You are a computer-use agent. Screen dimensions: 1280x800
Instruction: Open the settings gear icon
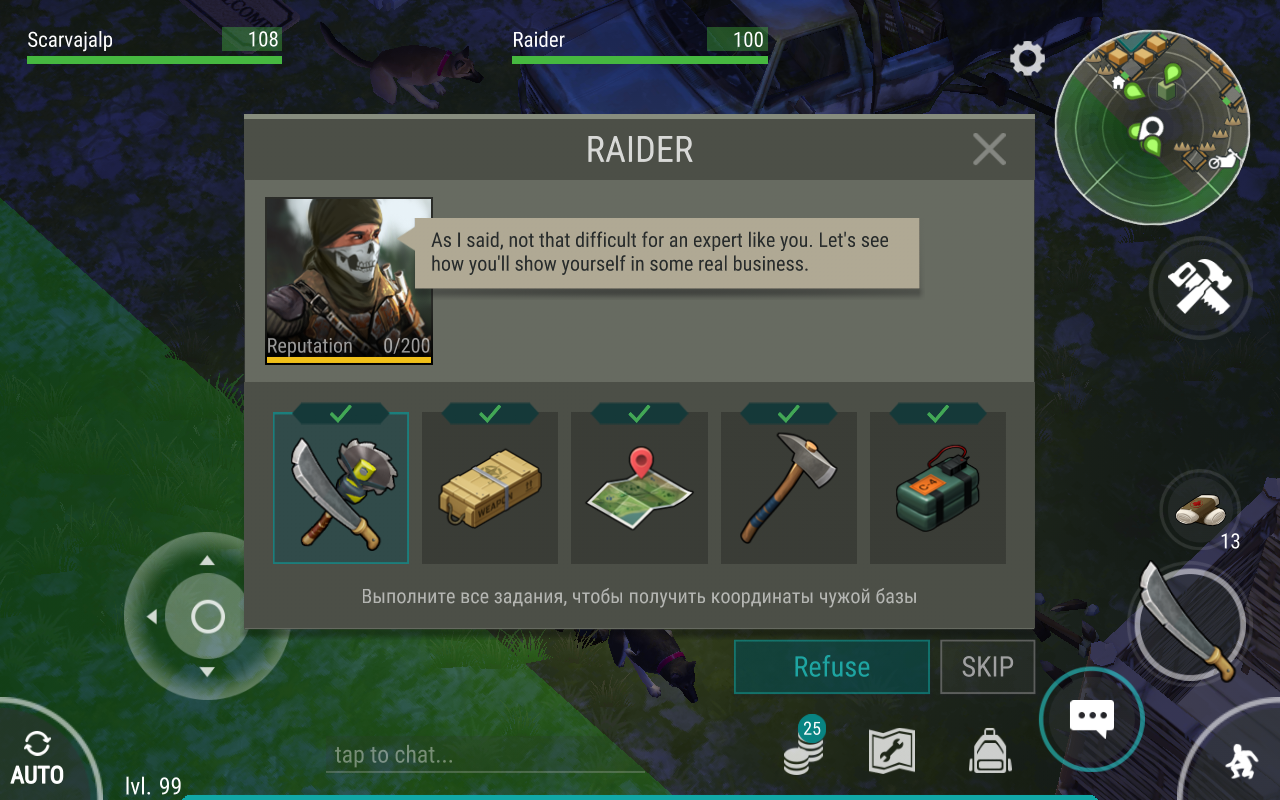pyautogui.click(x=1027, y=59)
